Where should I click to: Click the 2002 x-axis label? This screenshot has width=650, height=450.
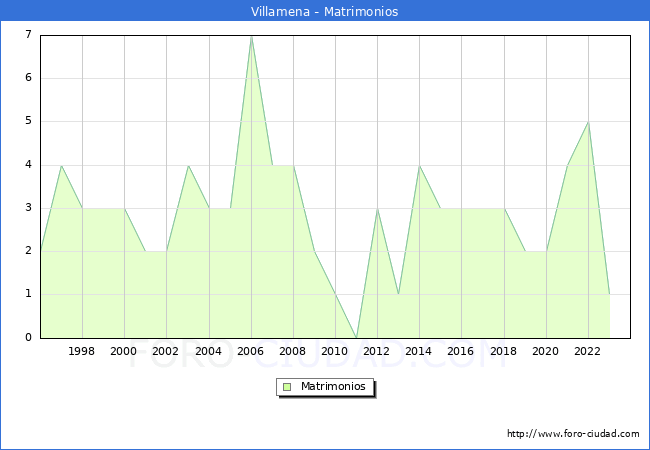click(x=165, y=351)
